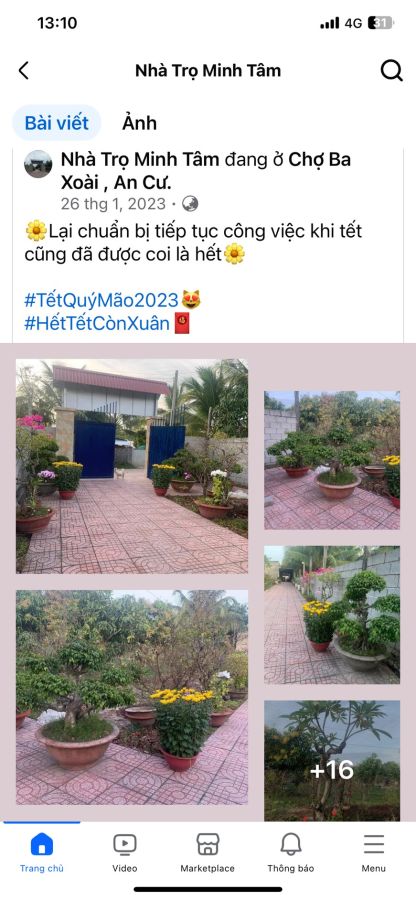Open the Trang chủ home icon

[42, 845]
